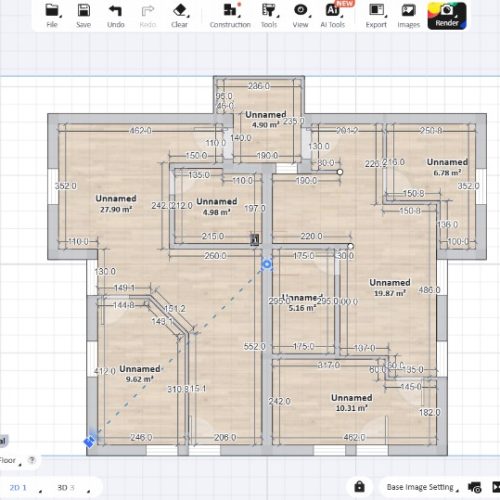Select the 9.62 m² Unnamed room
500x500 pixels.
[140, 374]
